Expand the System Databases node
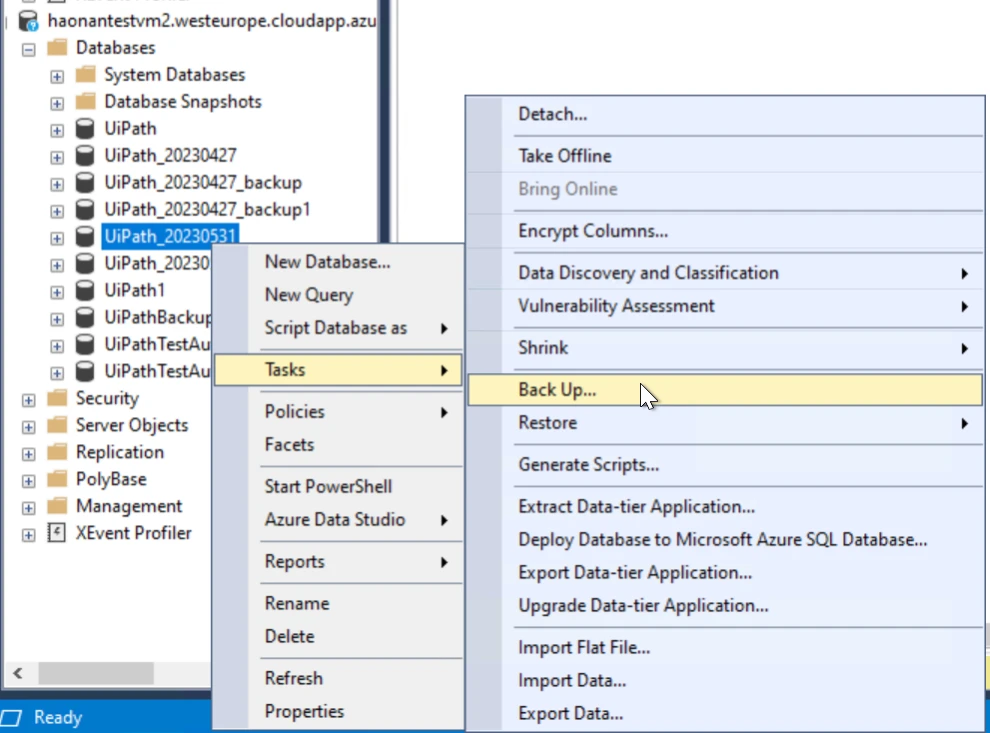 57,76
